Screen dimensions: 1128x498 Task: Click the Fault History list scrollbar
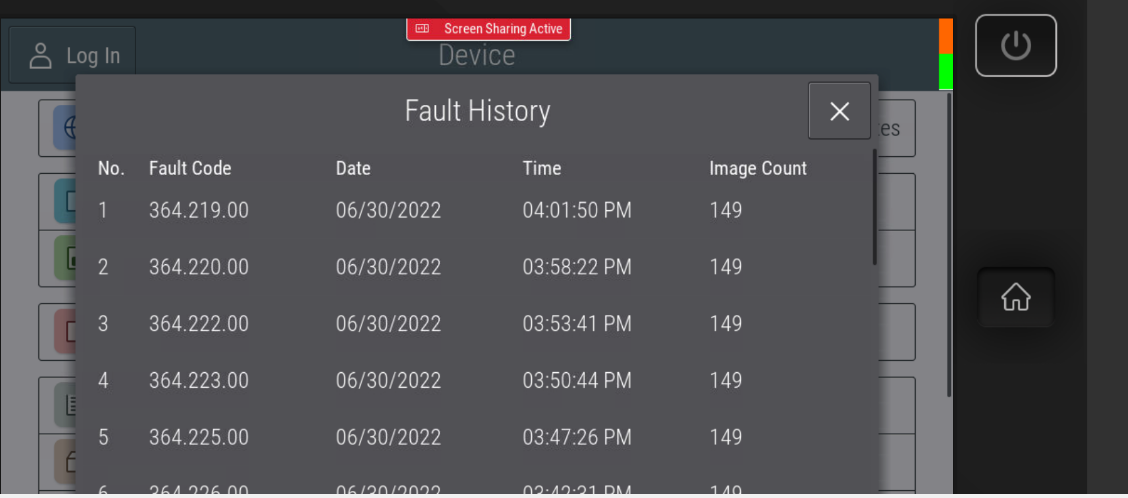(874, 208)
